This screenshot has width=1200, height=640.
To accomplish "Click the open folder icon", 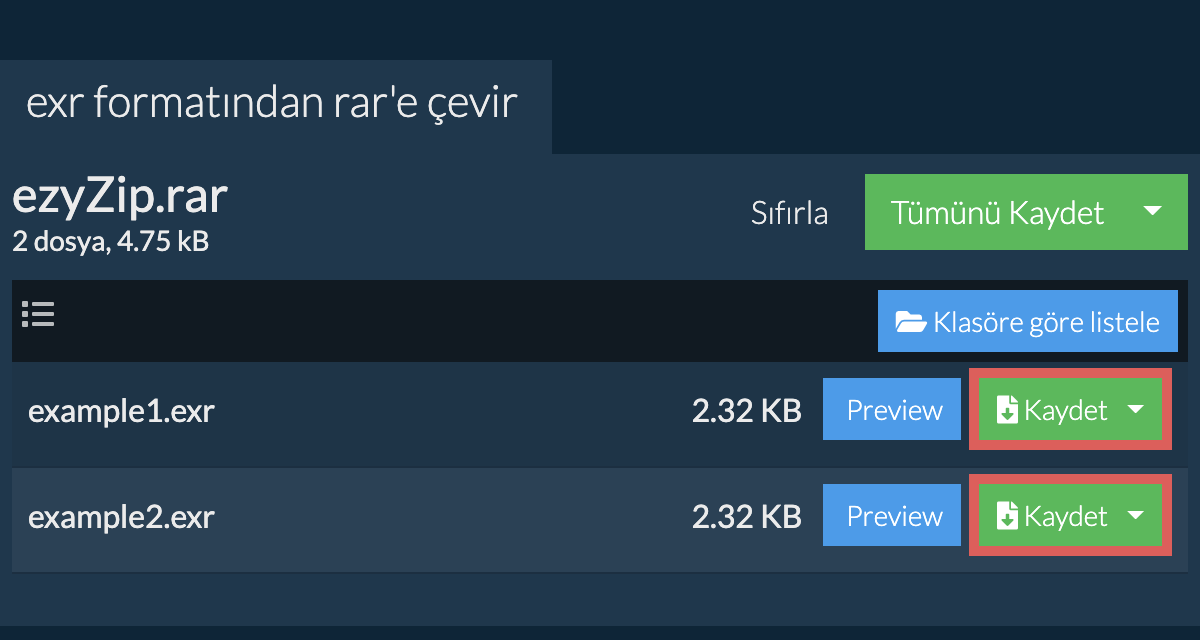I will point(910,322).
